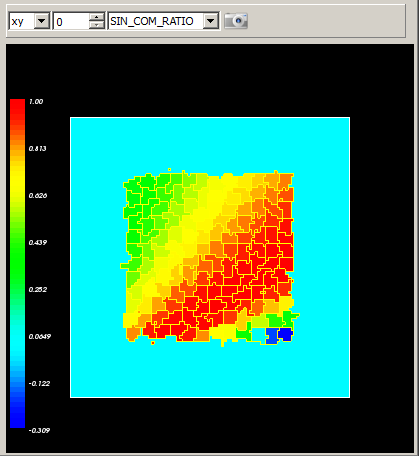
Task: Open the xy plane dropdown arrow
Action: (42, 21)
